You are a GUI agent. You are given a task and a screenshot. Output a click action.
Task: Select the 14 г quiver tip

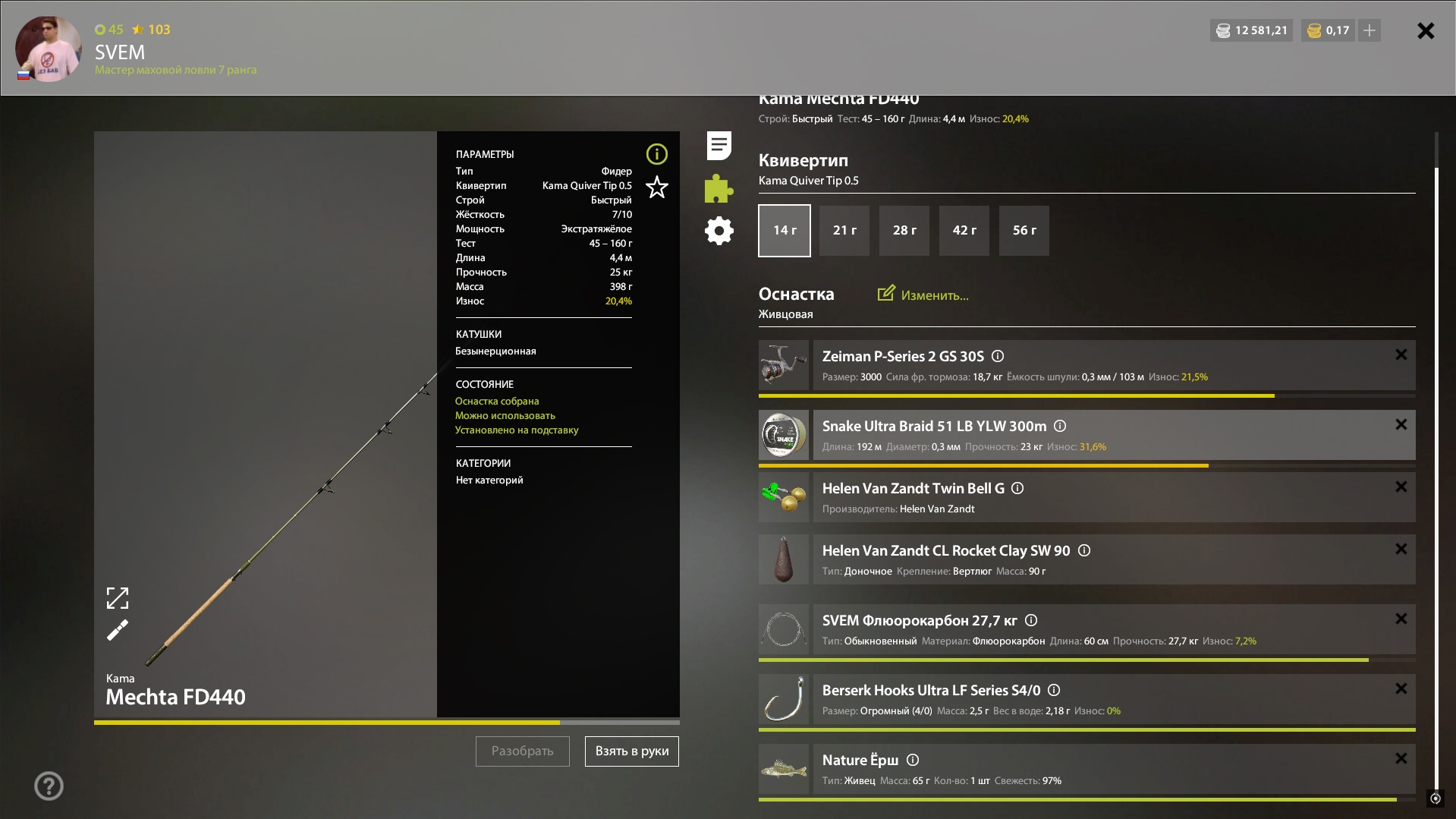coord(785,231)
